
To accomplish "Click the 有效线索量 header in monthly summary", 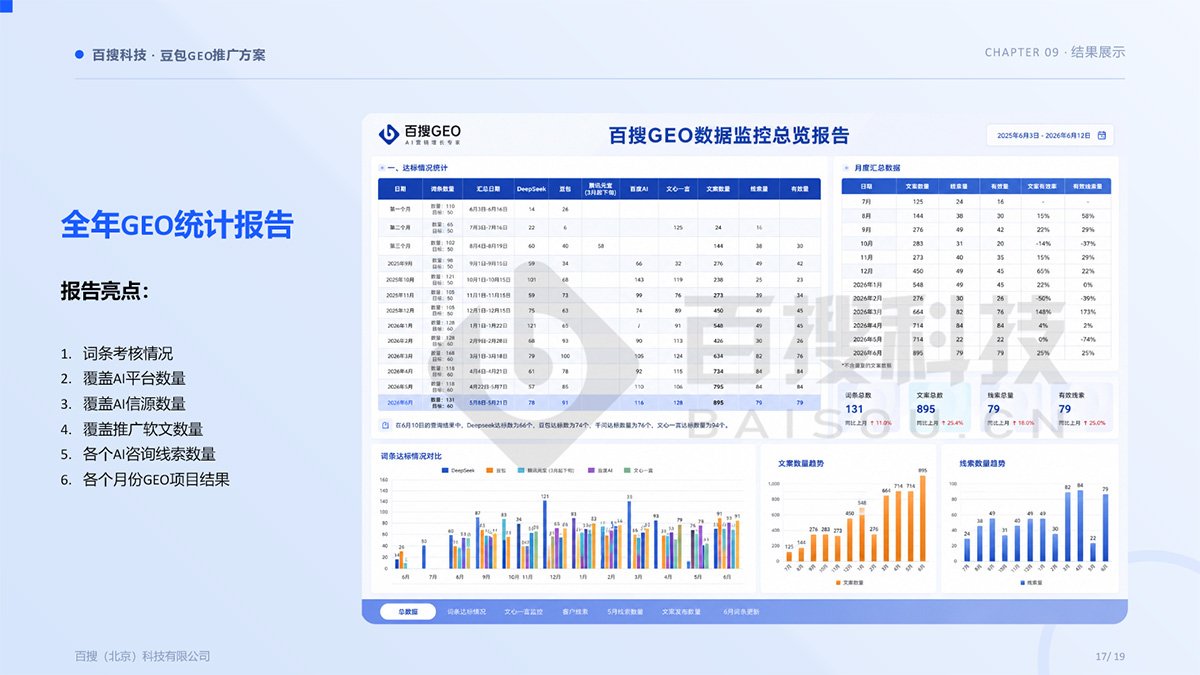I will click(1087, 186).
